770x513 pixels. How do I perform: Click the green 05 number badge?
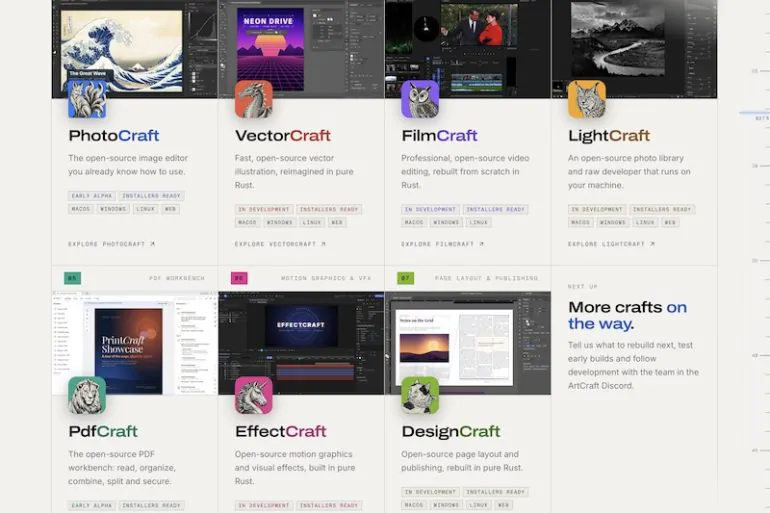pyautogui.click(x=72, y=278)
